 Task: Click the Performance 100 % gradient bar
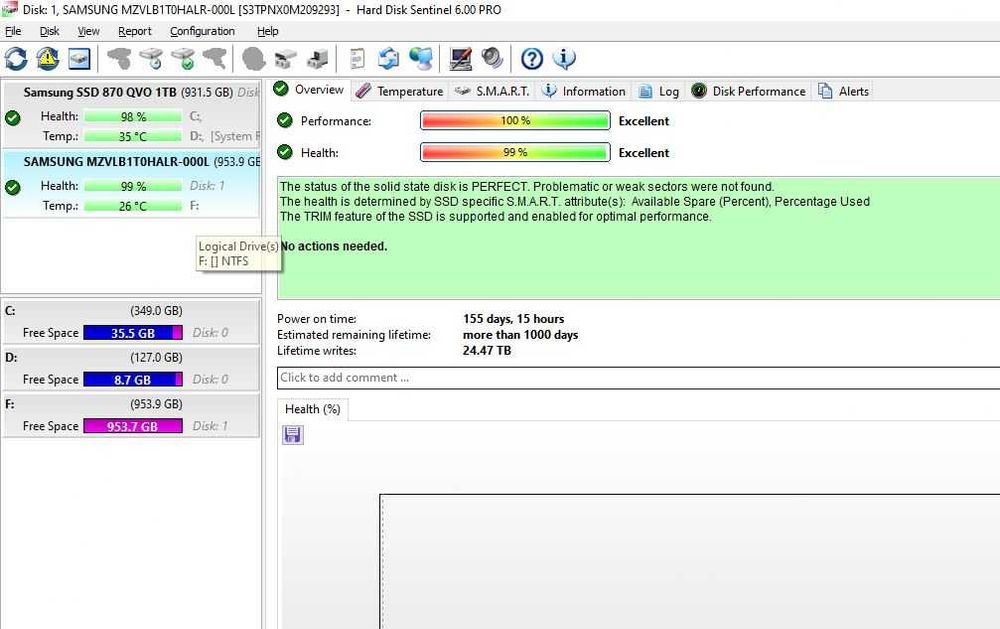coord(515,121)
